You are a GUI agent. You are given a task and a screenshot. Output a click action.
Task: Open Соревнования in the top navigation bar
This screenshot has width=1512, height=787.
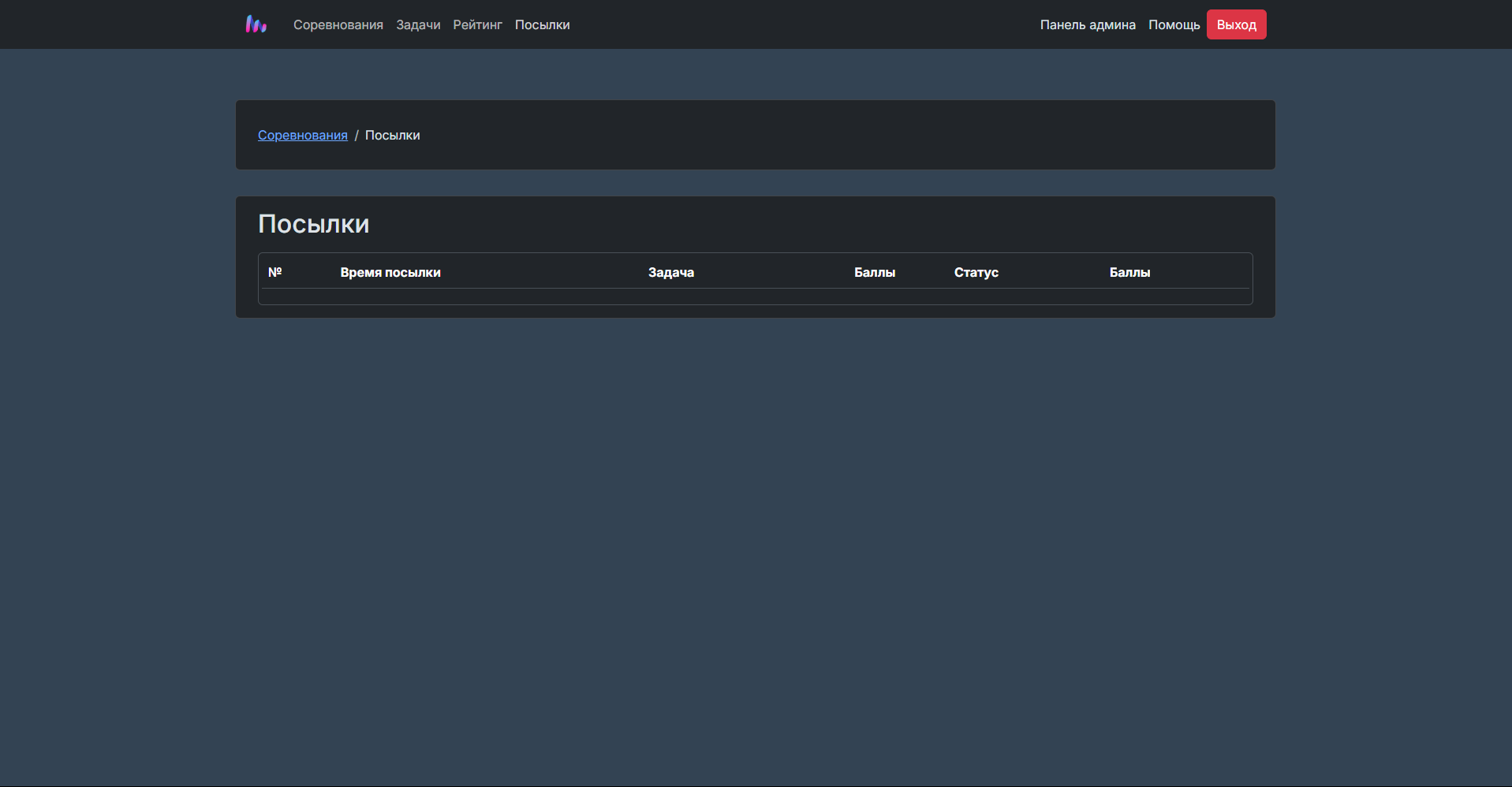(338, 25)
